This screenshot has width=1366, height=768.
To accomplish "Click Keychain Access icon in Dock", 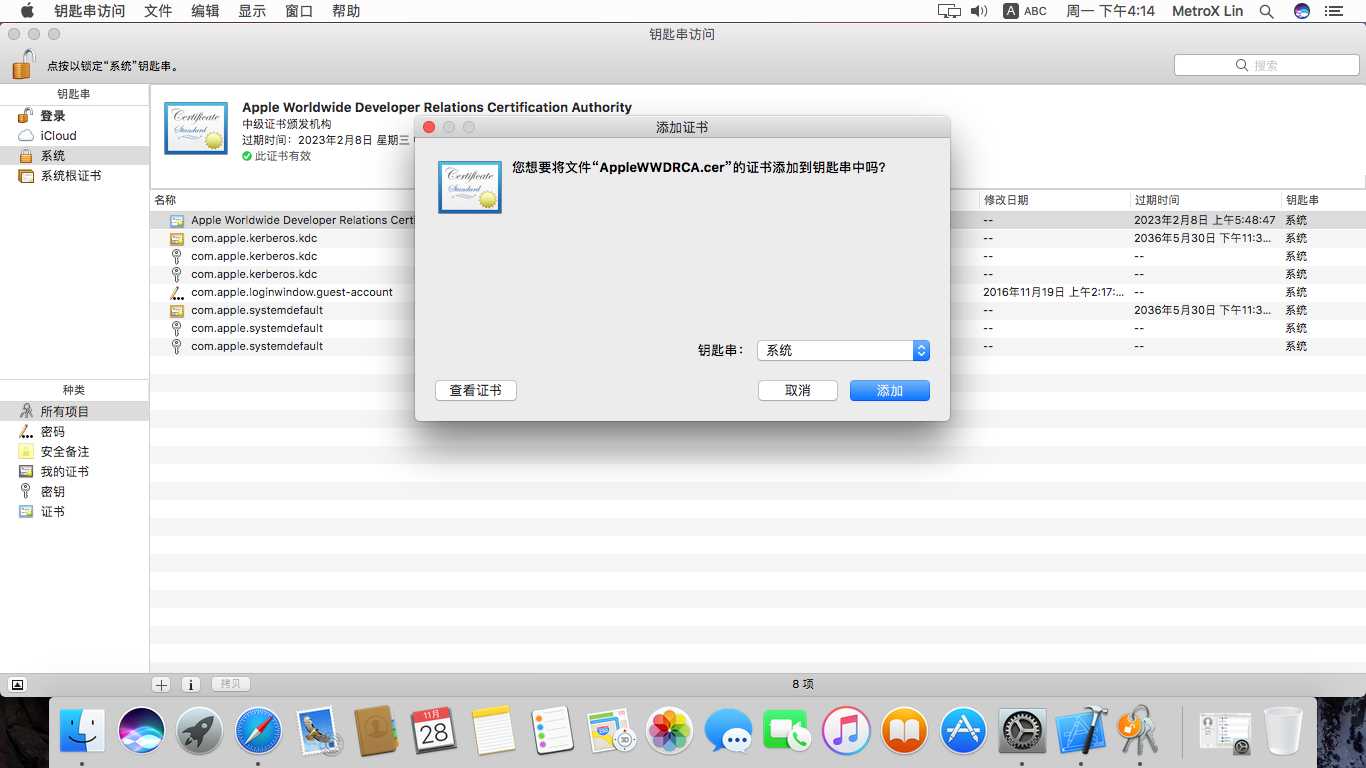I will pos(1139,731).
